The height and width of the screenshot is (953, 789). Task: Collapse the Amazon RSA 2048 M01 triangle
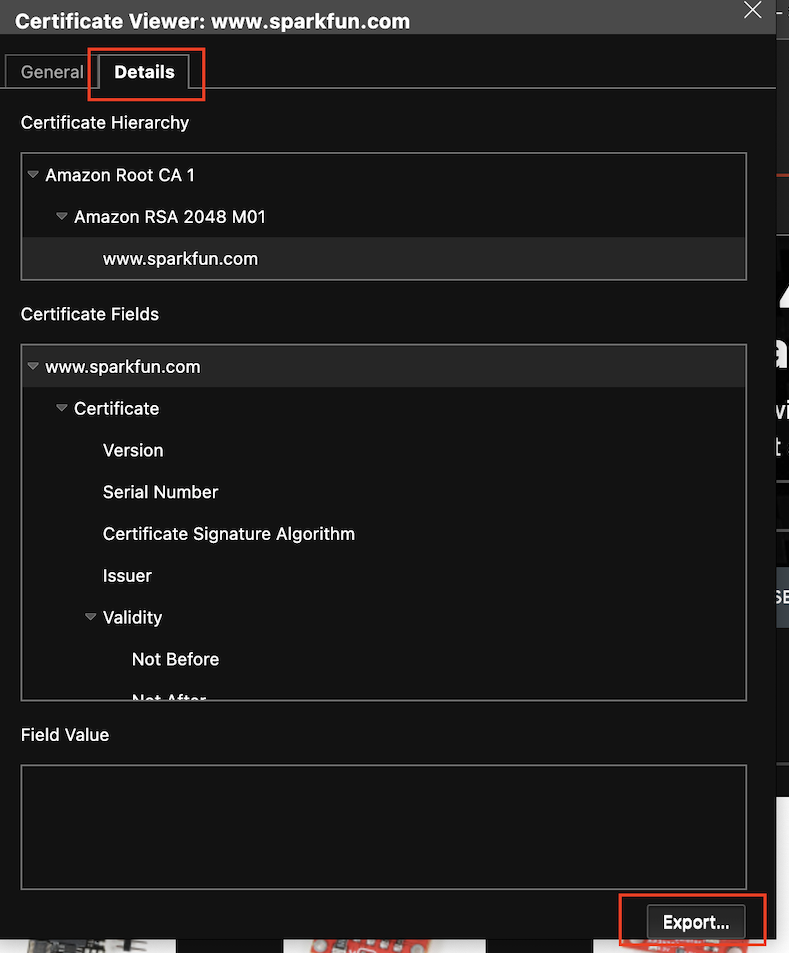(x=62, y=217)
